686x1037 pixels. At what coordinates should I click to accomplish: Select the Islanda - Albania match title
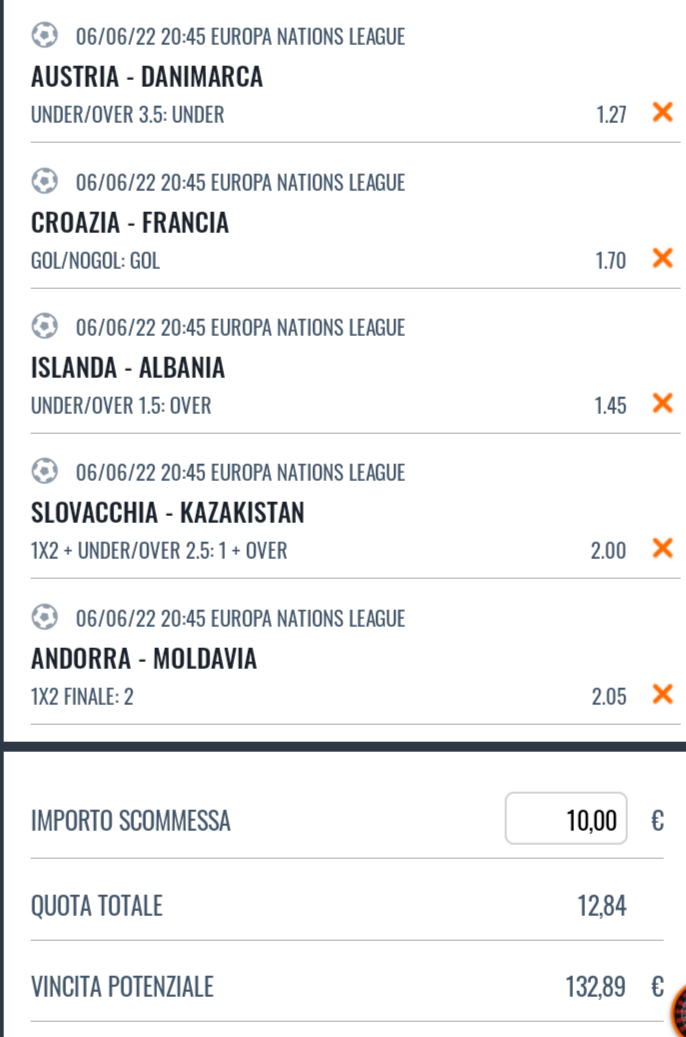128,368
